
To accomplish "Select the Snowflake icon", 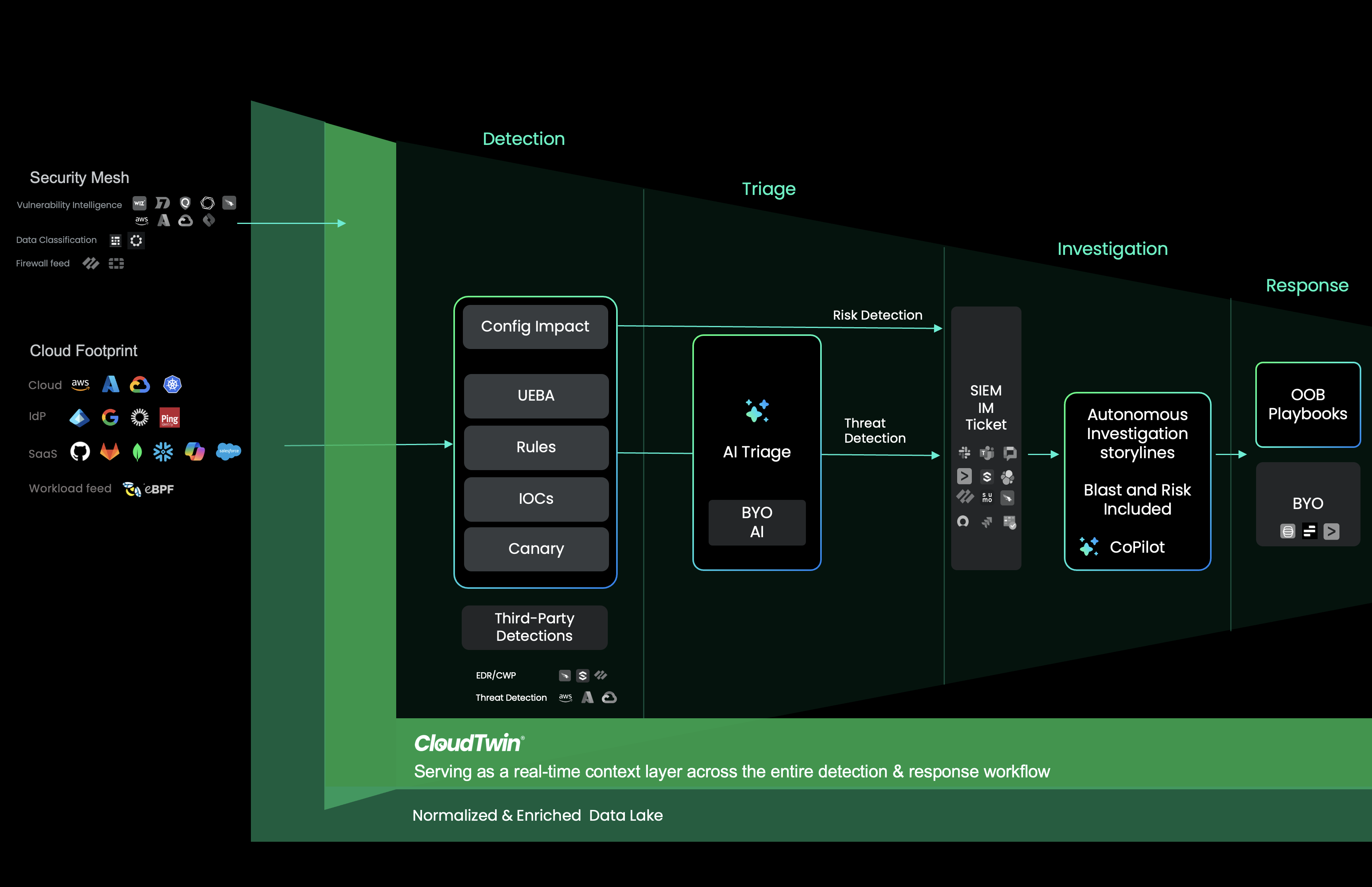I will tap(163, 451).
